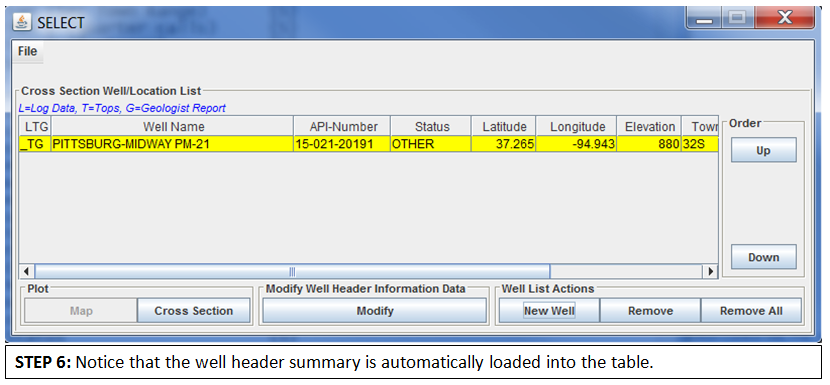Click the Java icon in SELECT title bar
Viewport: 830px width, 385px height.
pyautogui.click(x=22, y=23)
